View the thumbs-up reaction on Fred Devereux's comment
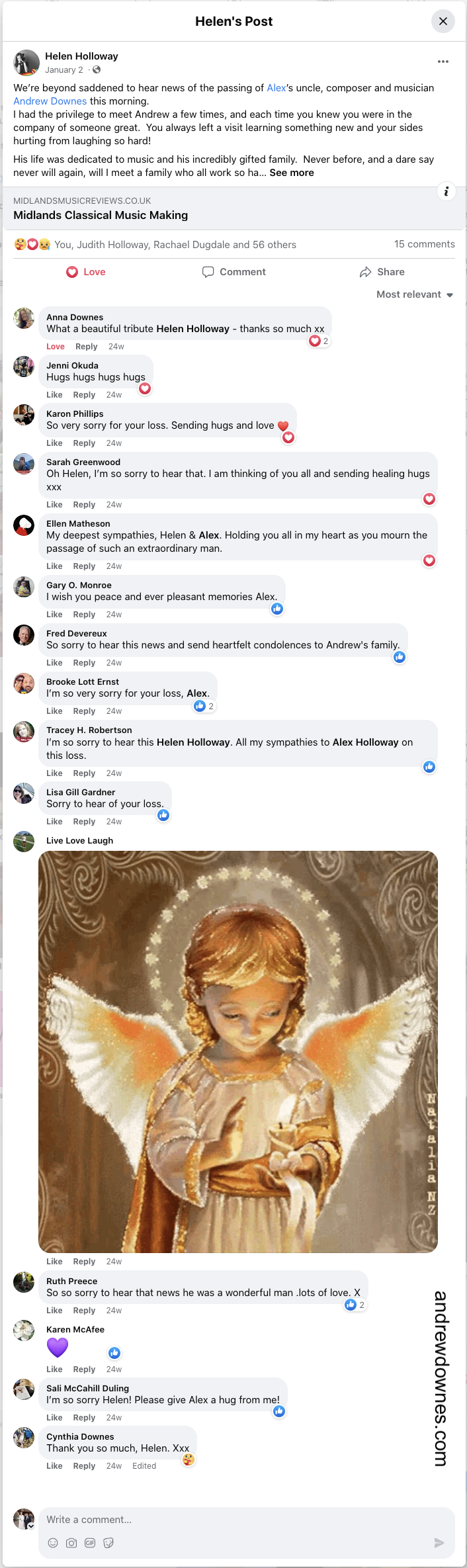This screenshot has width=467, height=1568. pyautogui.click(x=400, y=657)
